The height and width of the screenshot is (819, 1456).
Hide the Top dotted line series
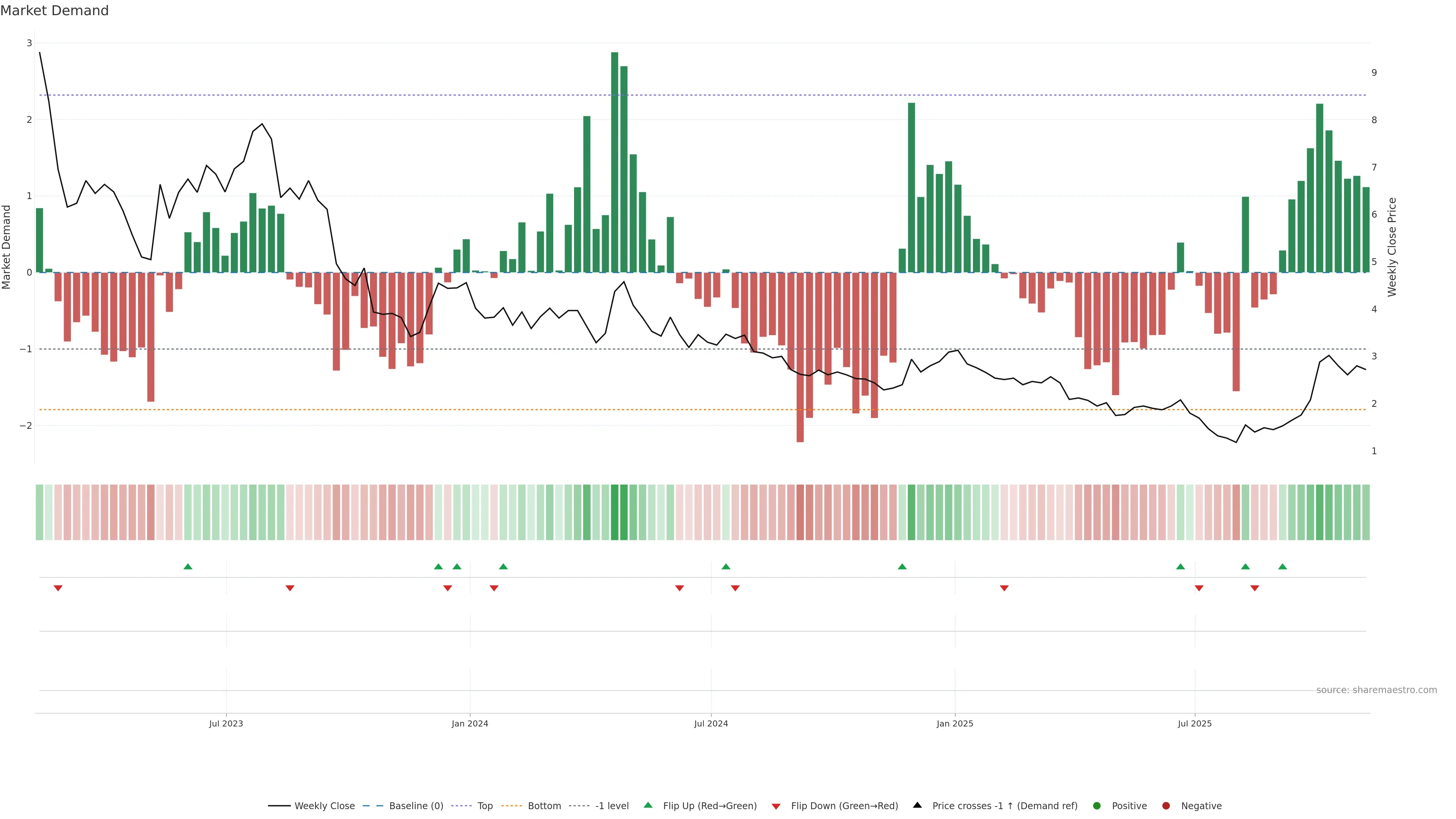[x=485, y=805]
